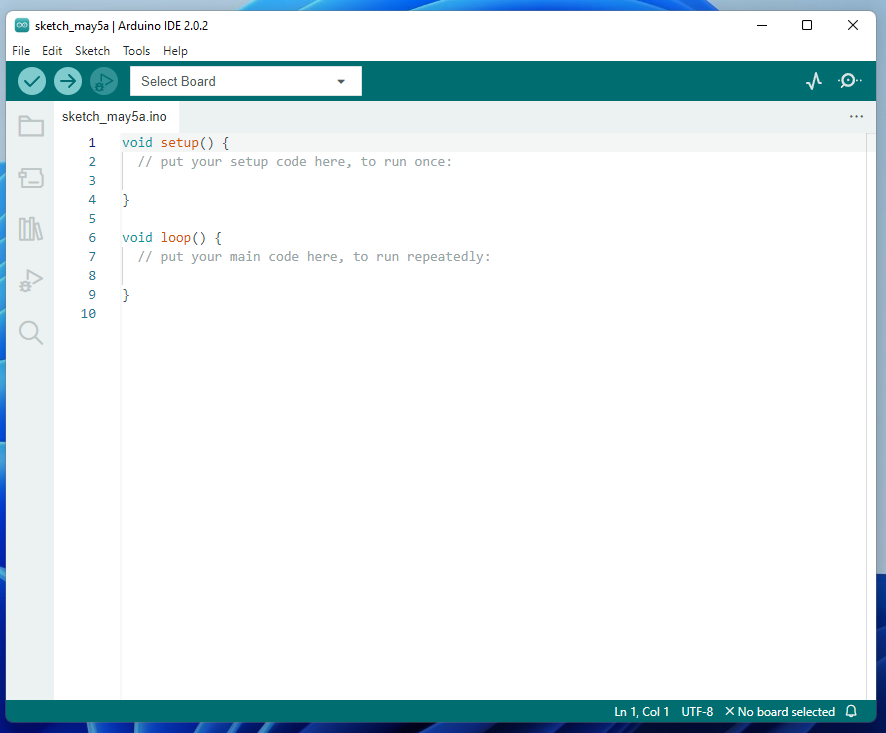This screenshot has height=733, width=886.
Task: Open the File menu
Action: pos(21,50)
